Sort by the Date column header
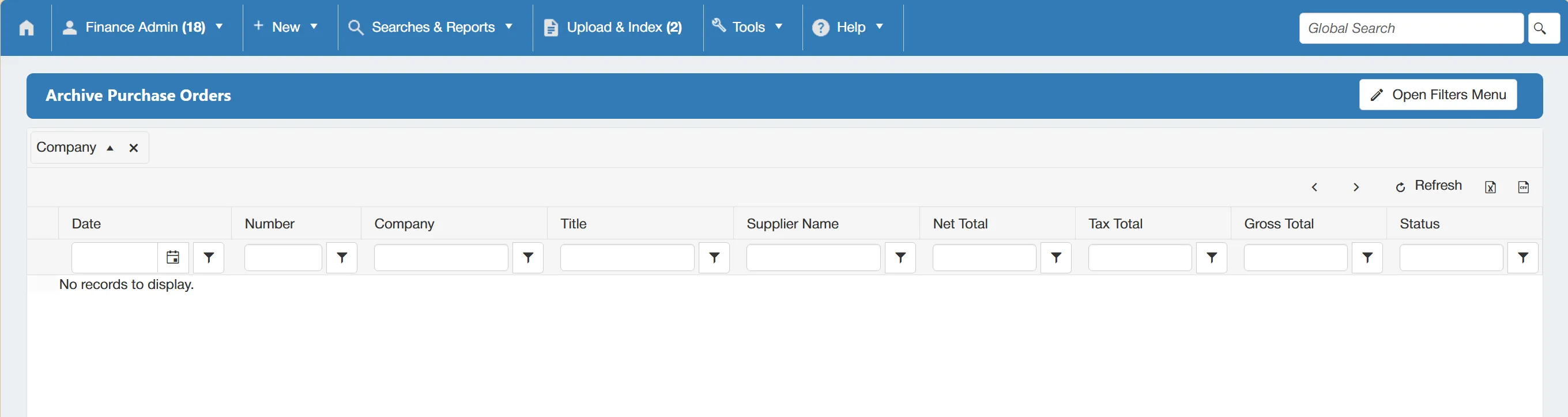 click(x=86, y=224)
